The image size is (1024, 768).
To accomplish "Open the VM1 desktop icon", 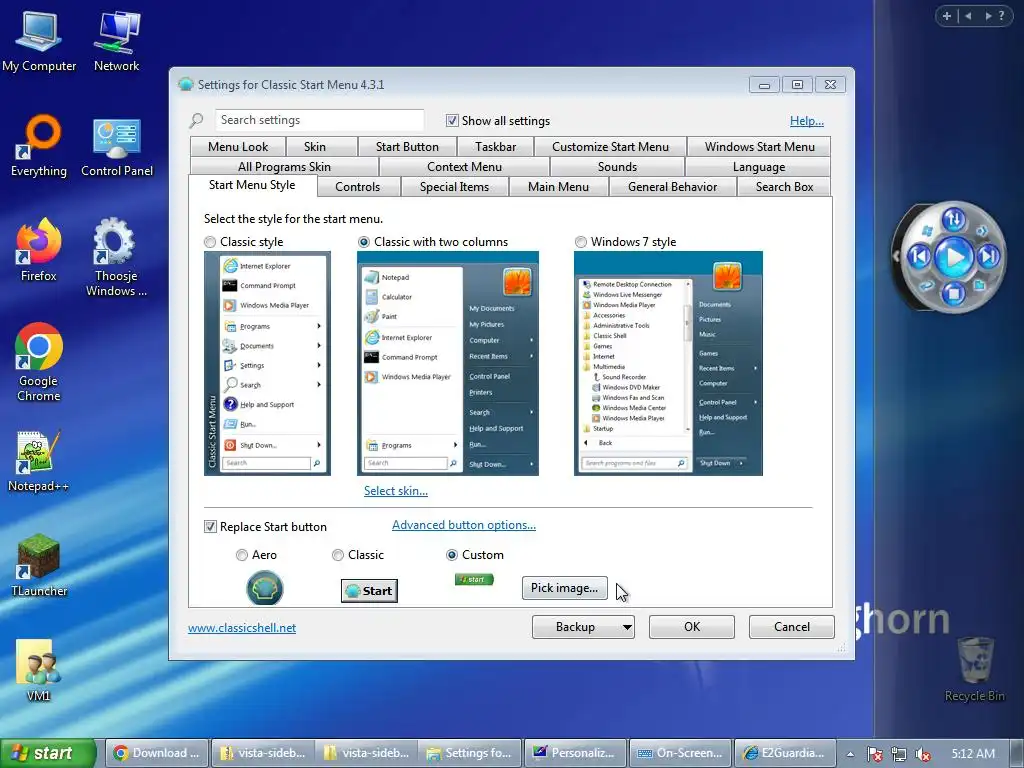I will point(38,670).
